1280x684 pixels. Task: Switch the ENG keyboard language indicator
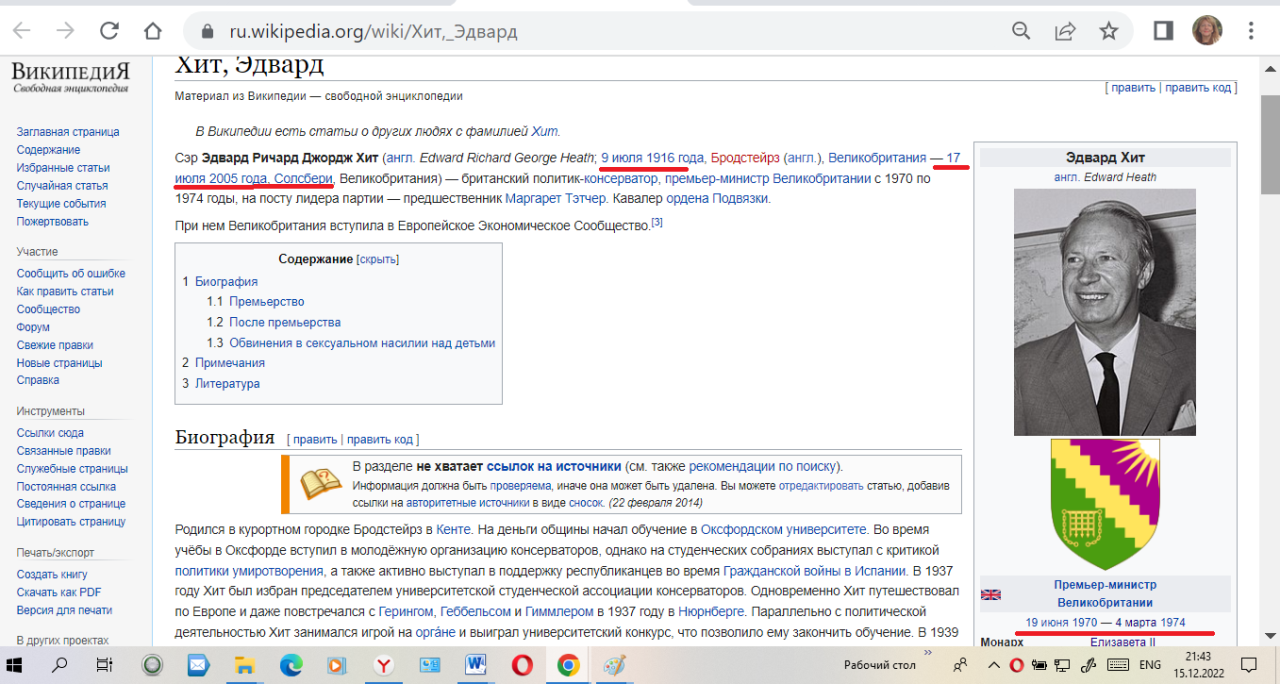[x=1150, y=664]
